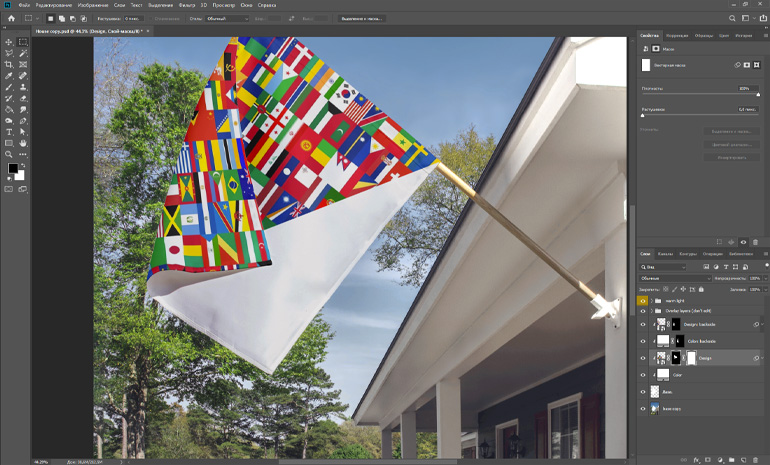Select the Path Selection tool
The image size is (770, 465).
point(23,132)
